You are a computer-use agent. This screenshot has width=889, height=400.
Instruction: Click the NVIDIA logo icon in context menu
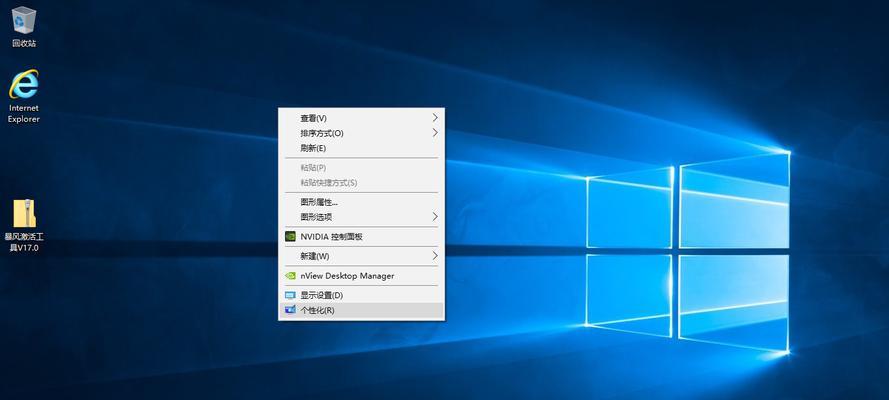click(x=290, y=237)
